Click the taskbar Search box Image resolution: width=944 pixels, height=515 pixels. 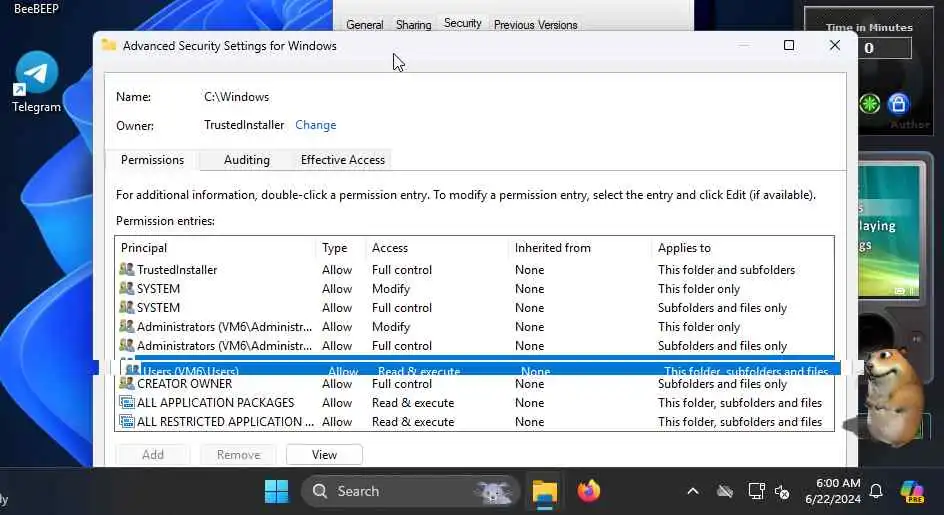(x=410, y=492)
